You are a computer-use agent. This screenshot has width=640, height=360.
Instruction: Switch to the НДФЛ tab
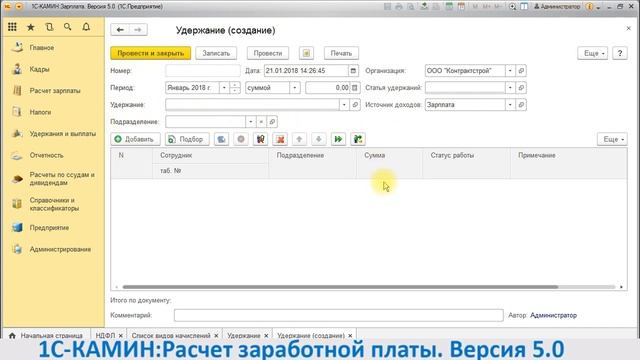105,335
